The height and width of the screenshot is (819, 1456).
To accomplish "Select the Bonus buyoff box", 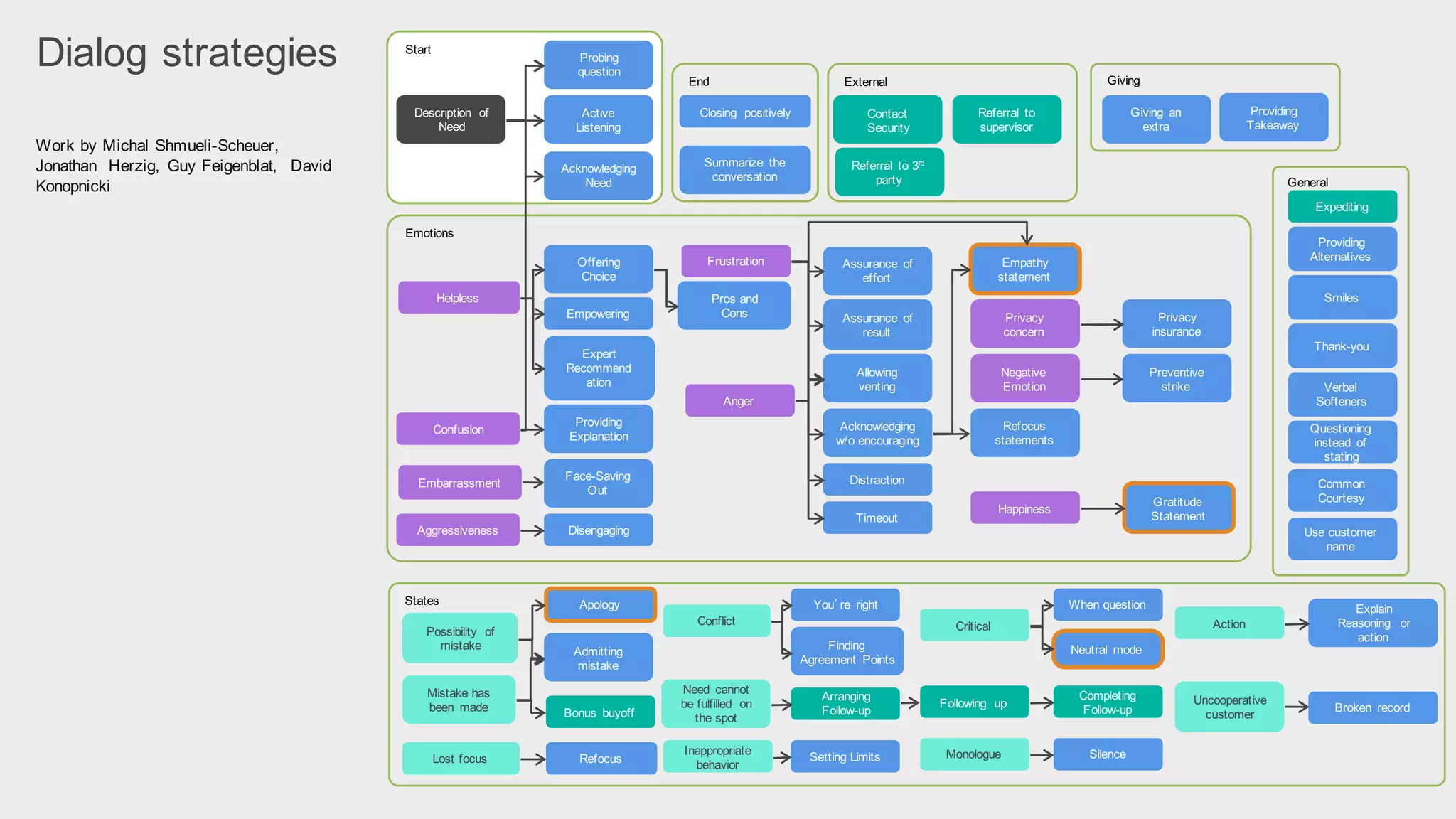I will [599, 712].
